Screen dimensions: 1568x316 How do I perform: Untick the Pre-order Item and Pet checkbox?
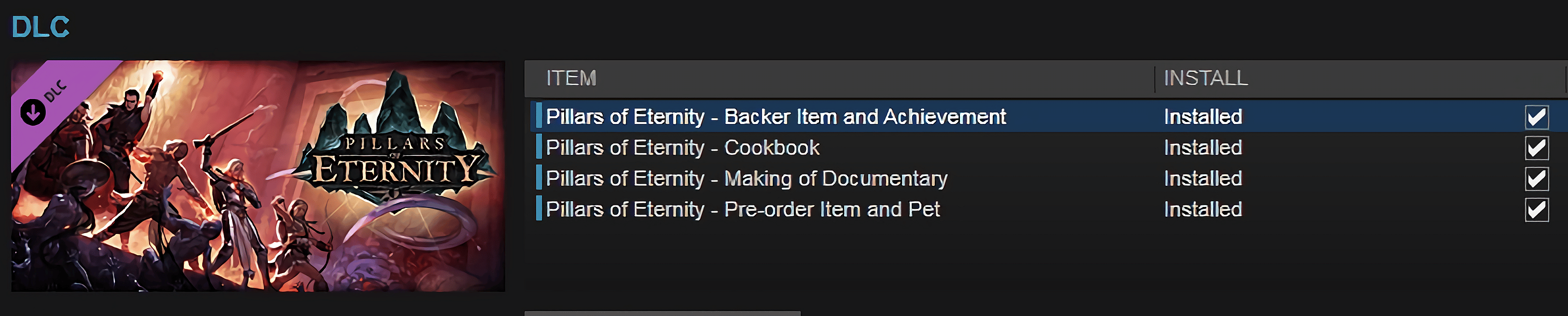(1536, 209)
